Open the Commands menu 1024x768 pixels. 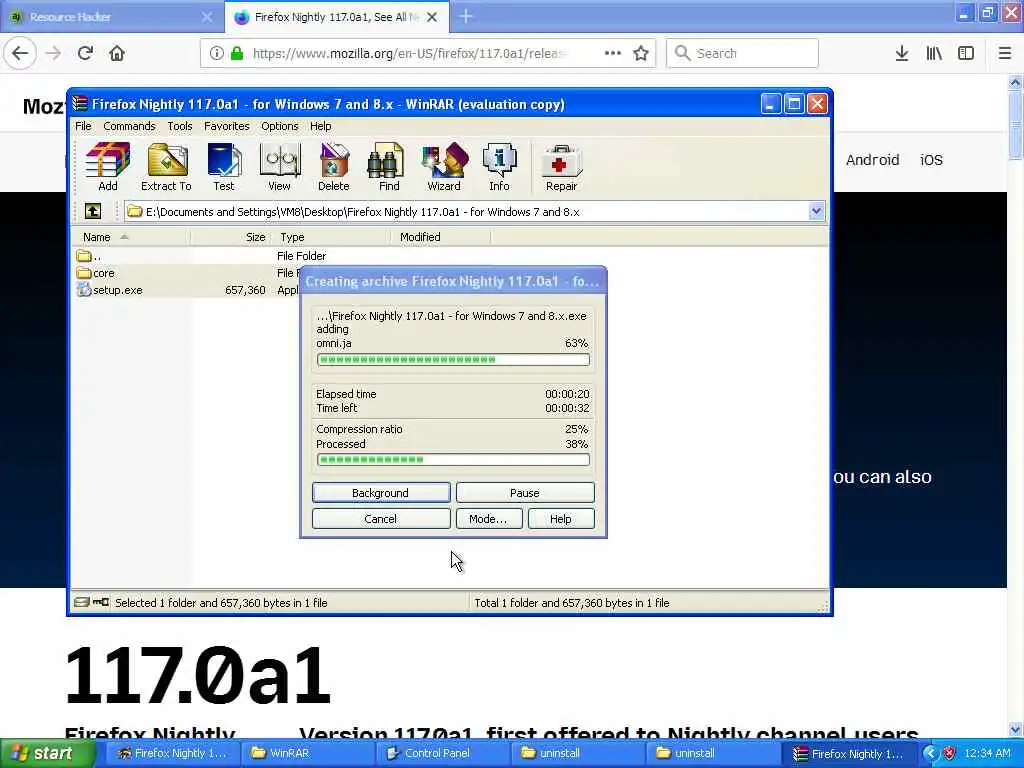tap(129, 126)
